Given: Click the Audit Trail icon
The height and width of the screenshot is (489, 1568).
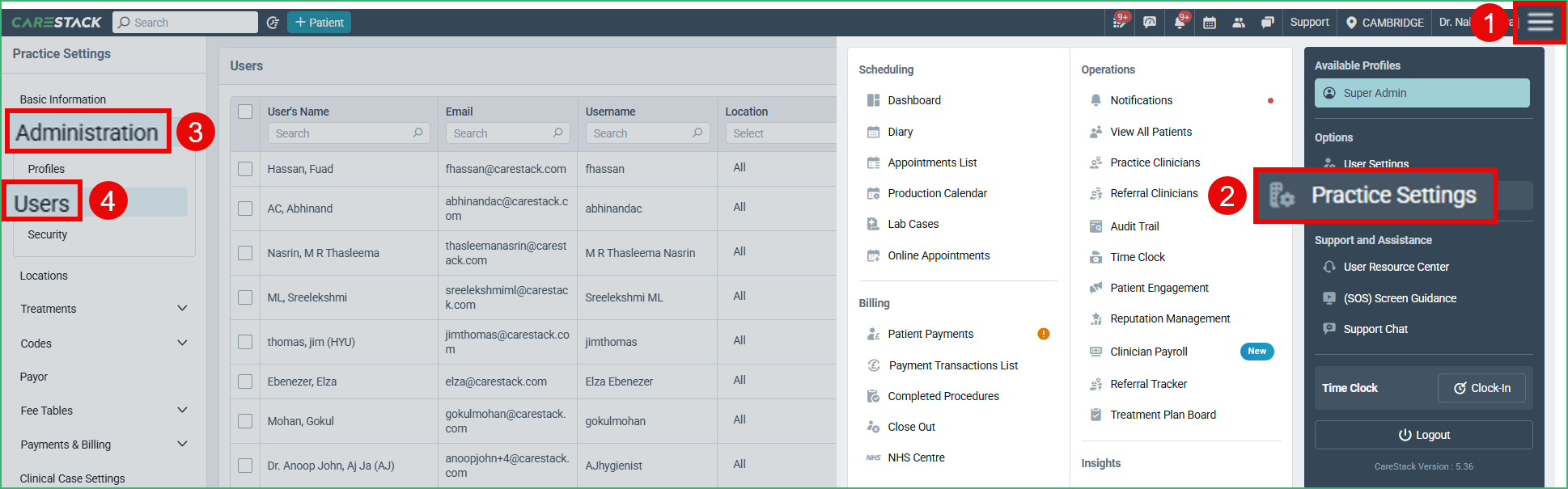Looking at the screenshot, I should tap(1095, 226).
